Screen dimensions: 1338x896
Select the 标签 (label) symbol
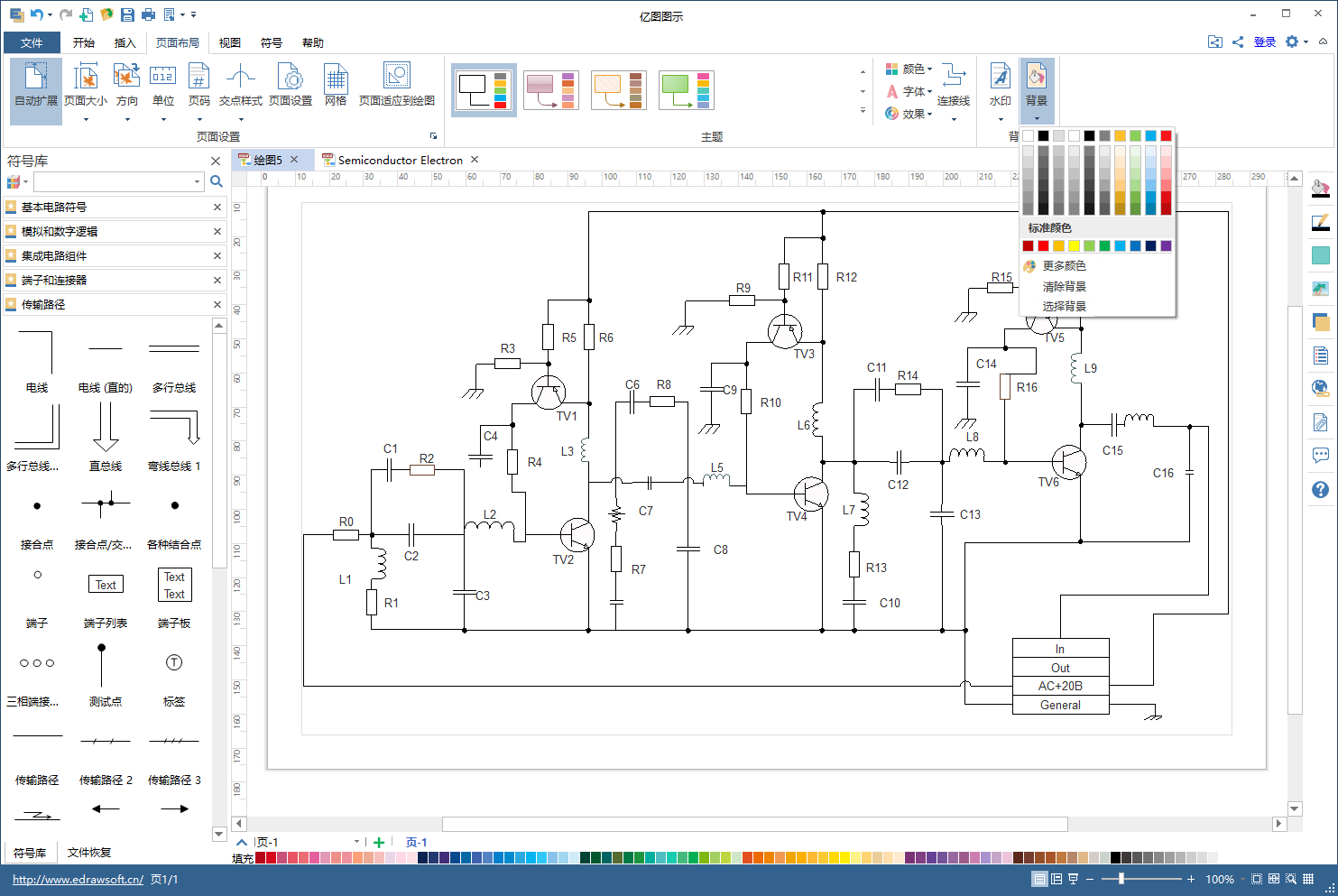174,675
